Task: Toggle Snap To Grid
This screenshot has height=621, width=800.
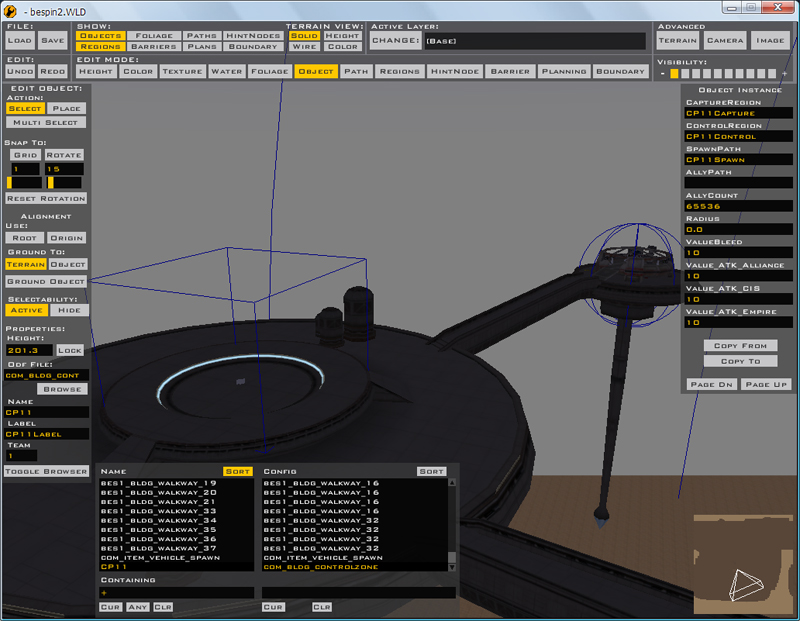Action: 25,155
